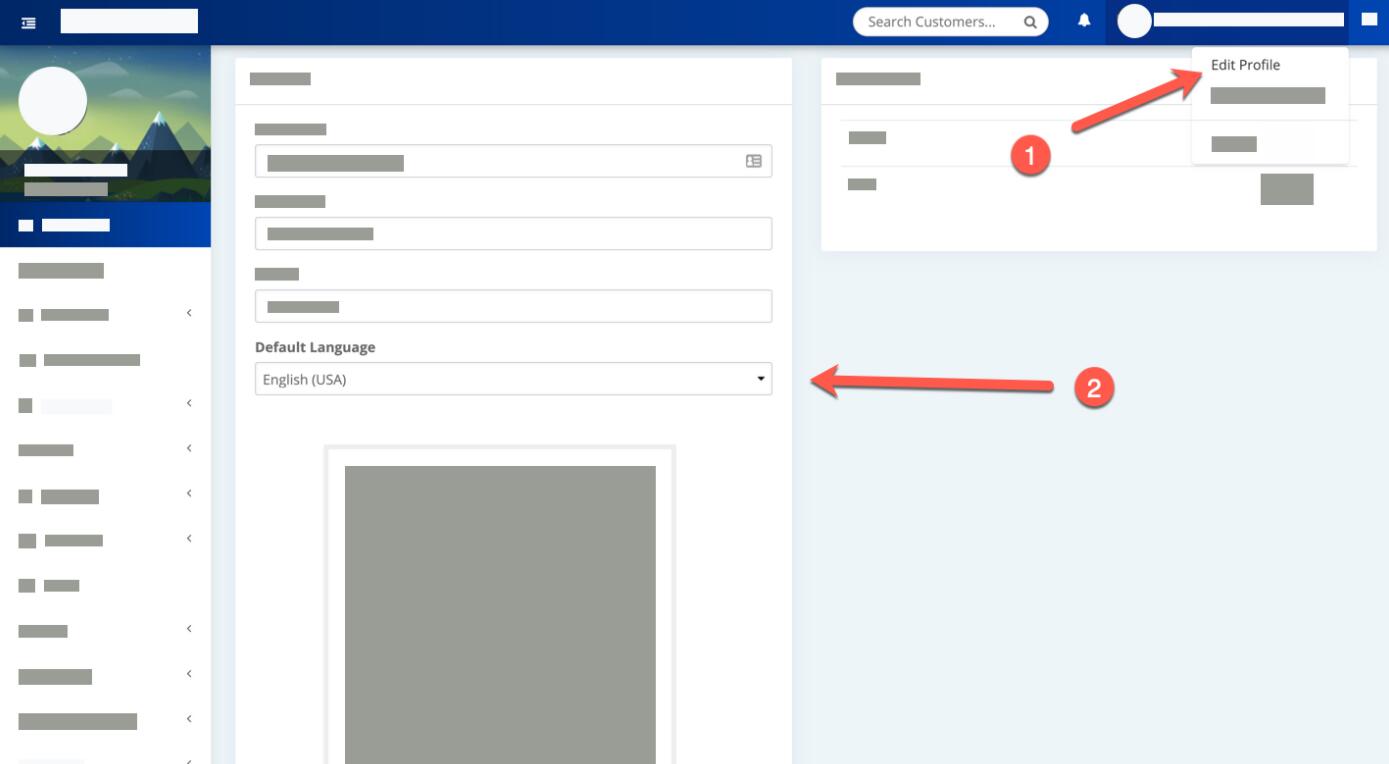The height and width of the screenshot is (764, 1389).
Task: Click the hamburger menu icon in header
Action: (28, 21)
